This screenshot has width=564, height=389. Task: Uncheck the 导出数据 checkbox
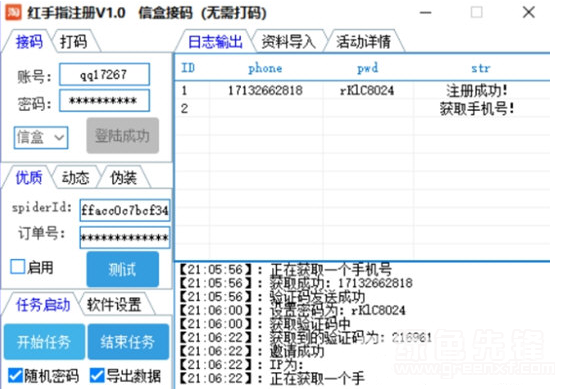click(x=97, y=376)
